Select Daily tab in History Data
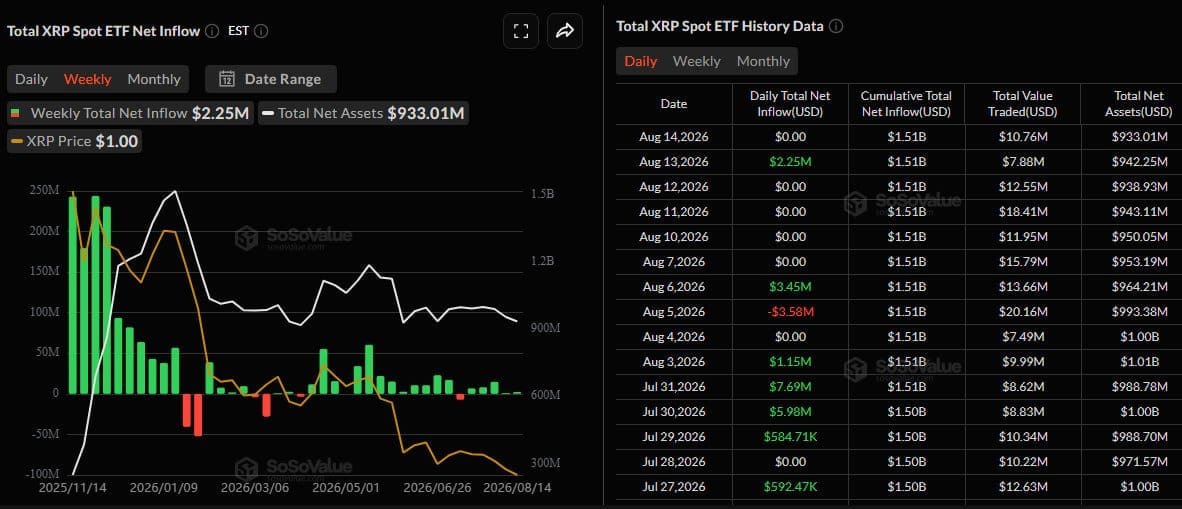Image resolution: width=1182 pixels, height=509 pixels. [x=641, y=61]
